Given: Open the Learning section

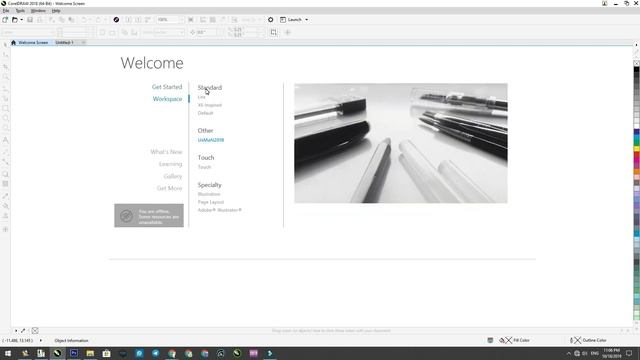Looking at the screenshot, I should pos(171,164).
